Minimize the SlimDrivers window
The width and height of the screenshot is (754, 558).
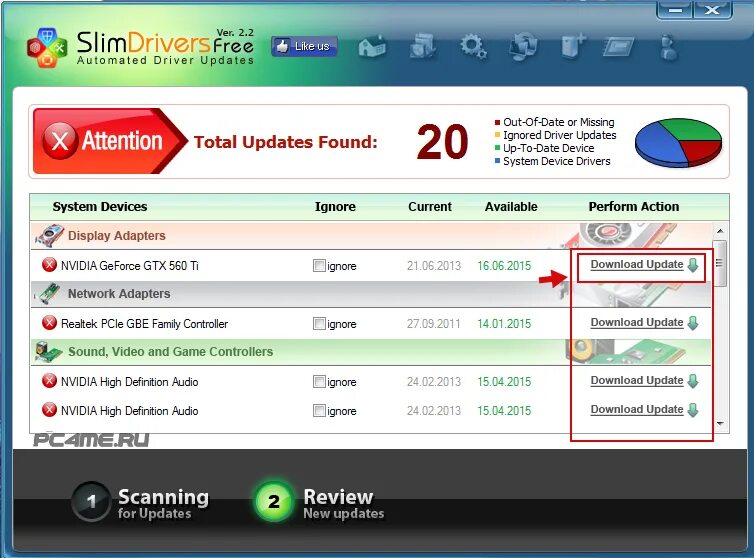[675, 10]
